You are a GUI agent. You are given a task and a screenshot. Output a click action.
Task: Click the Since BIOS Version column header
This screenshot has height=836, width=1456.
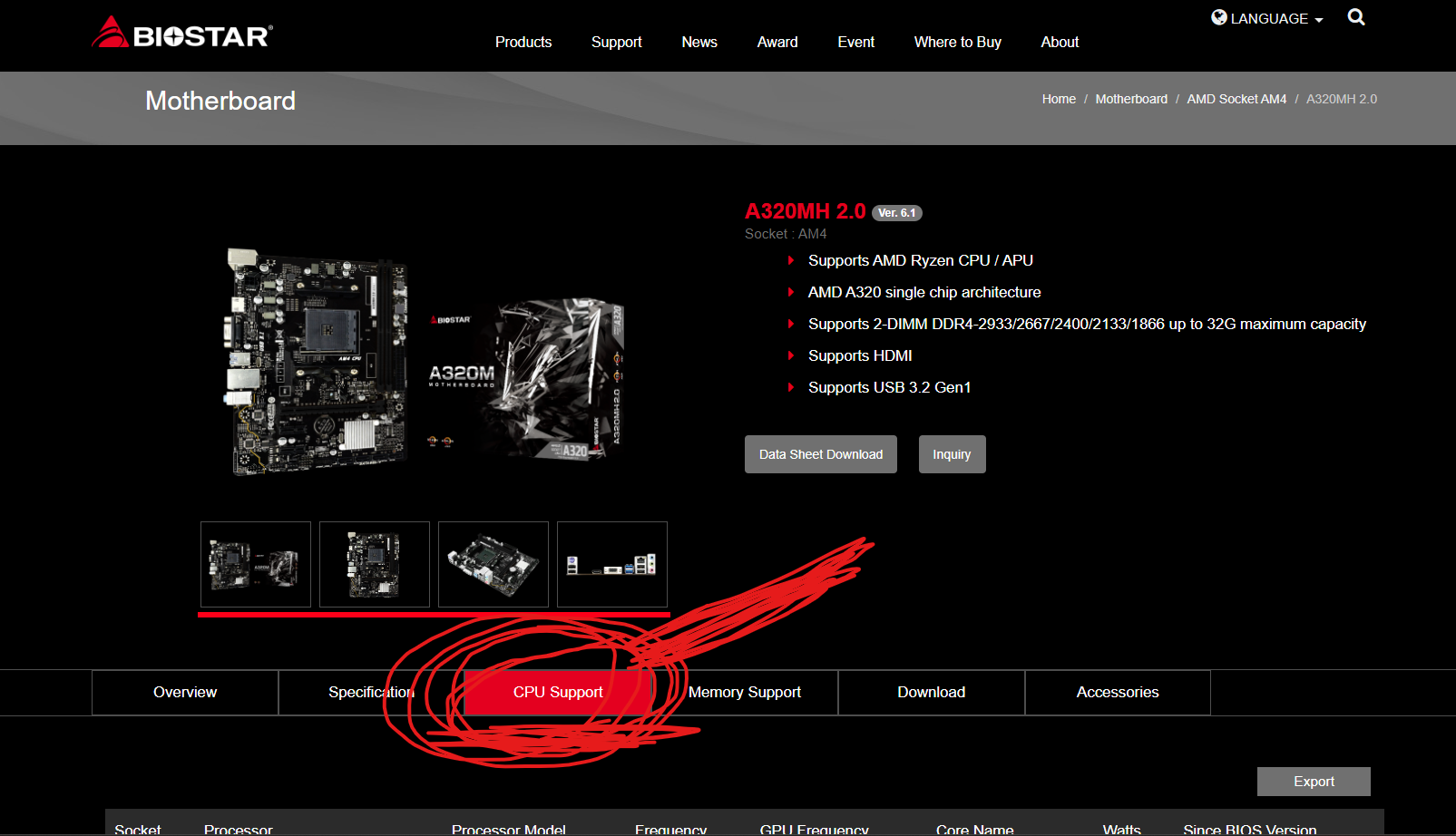pos(1250,829)
